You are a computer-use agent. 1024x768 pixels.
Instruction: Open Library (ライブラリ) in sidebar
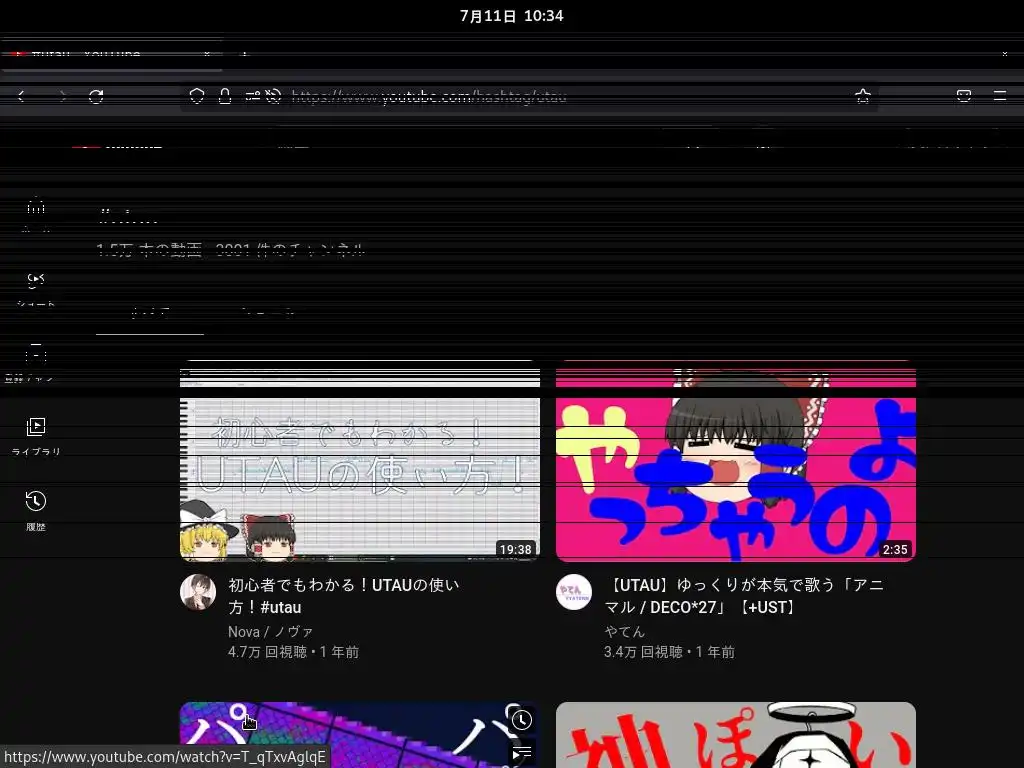(x=36, y=436)
